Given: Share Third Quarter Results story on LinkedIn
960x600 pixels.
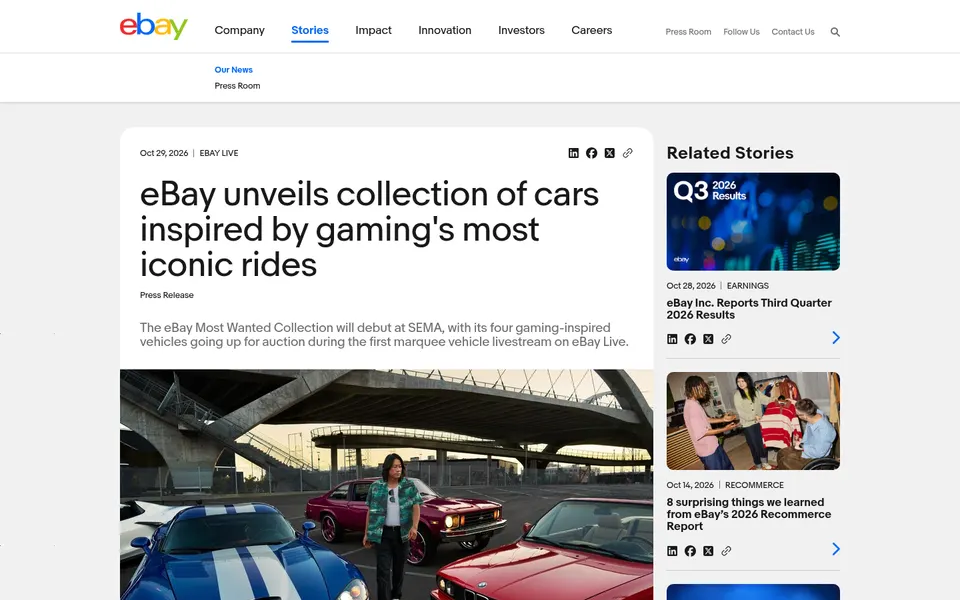Looking at the screenshot, I should point(672,339).
